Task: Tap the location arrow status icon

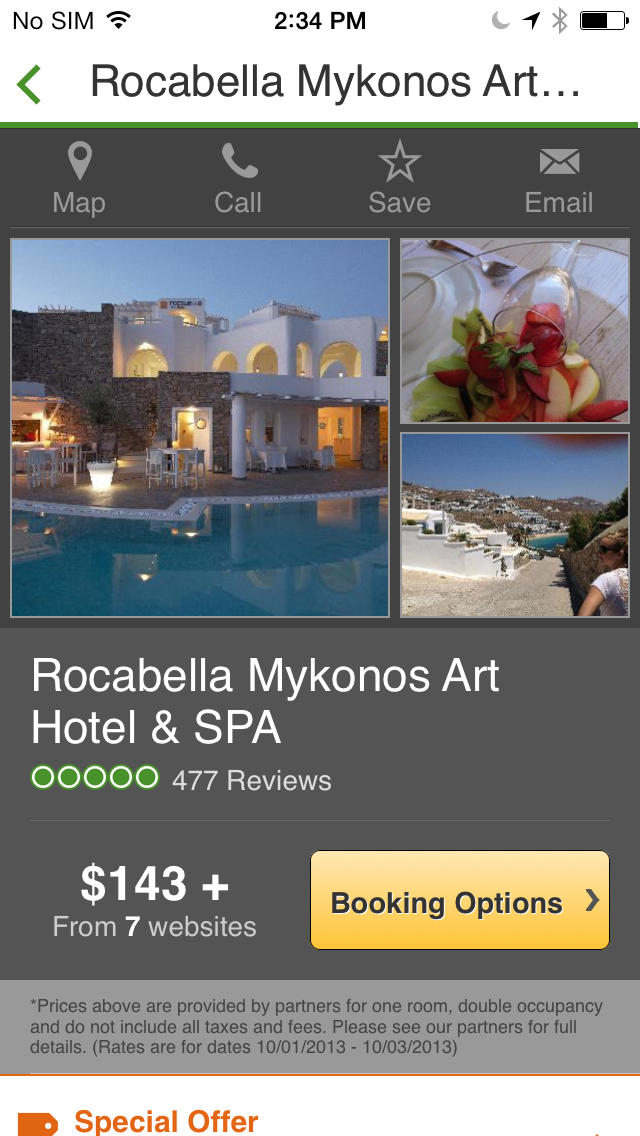Action: pos(531,21)
